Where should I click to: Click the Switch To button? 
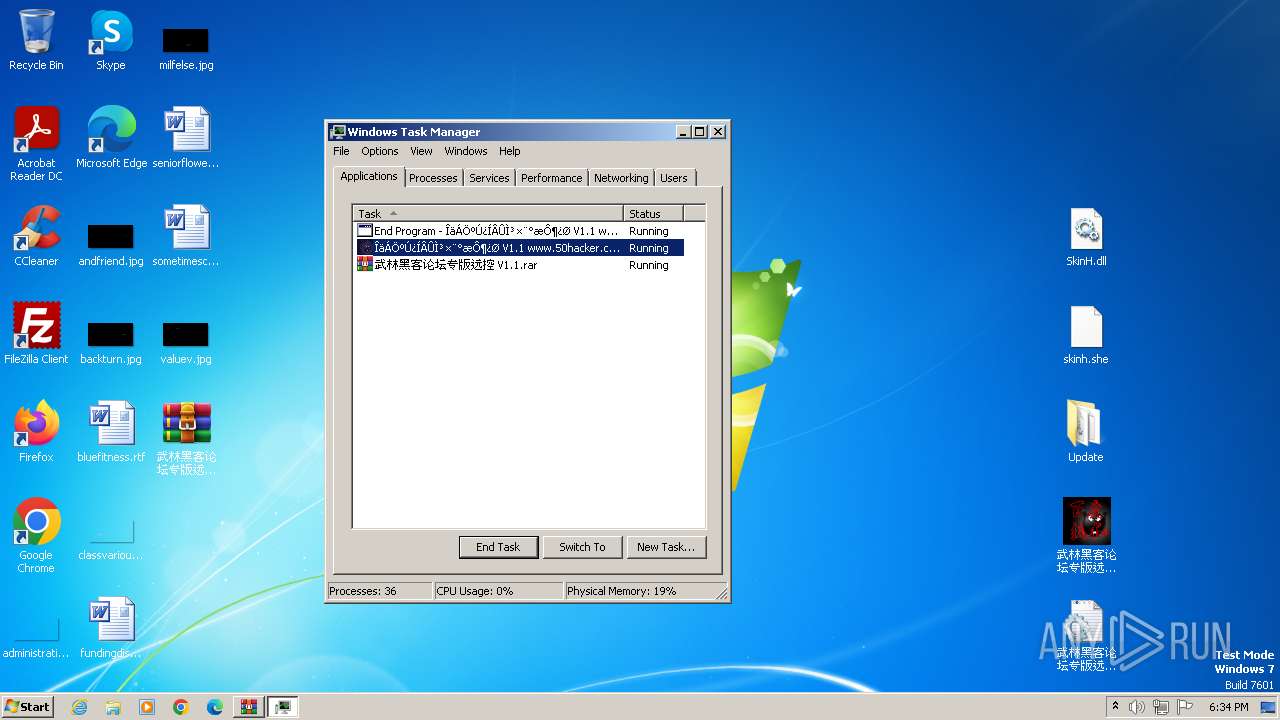(582, 547)
